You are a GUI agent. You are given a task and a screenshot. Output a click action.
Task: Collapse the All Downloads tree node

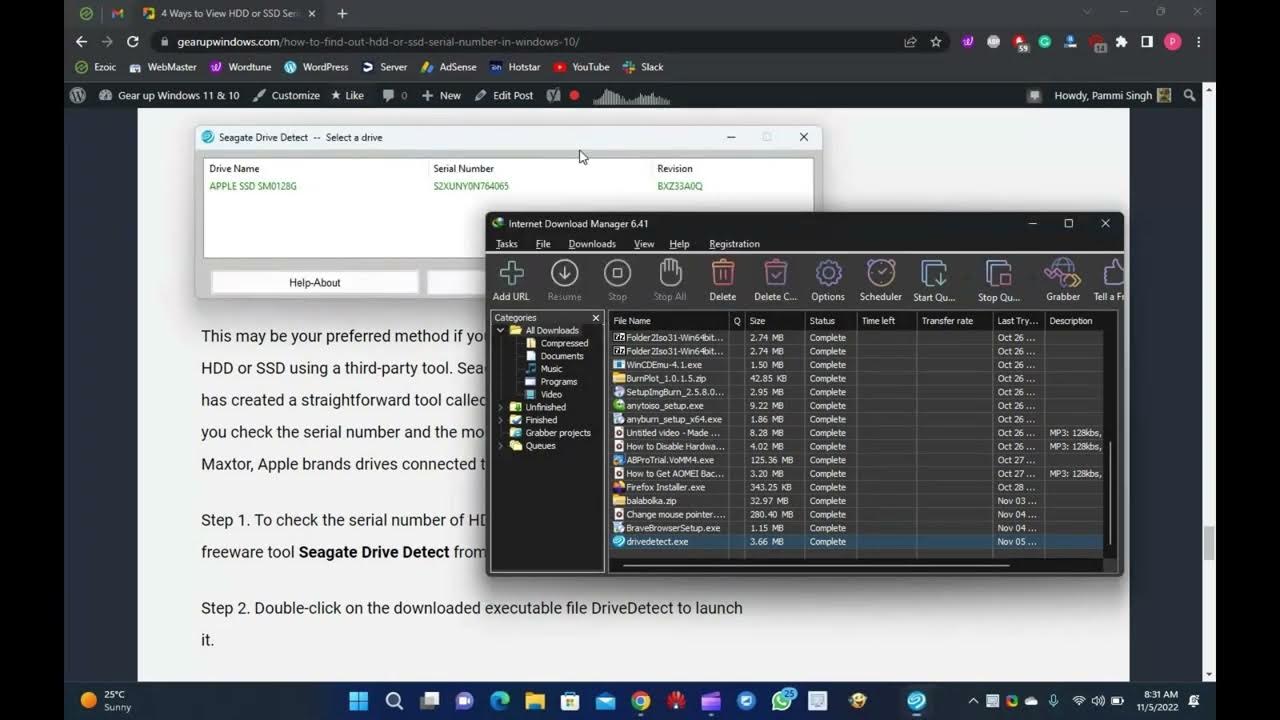coord(500,330)
